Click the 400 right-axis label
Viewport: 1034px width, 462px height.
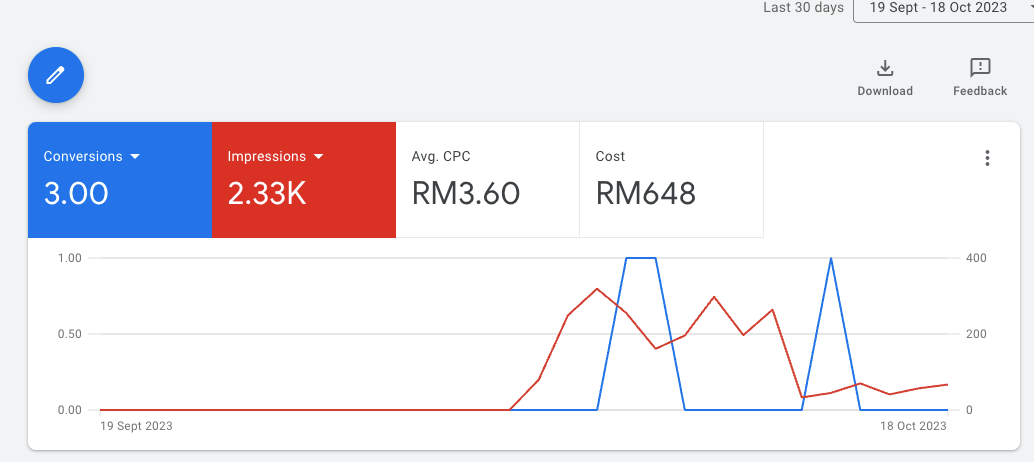[976, 258]
